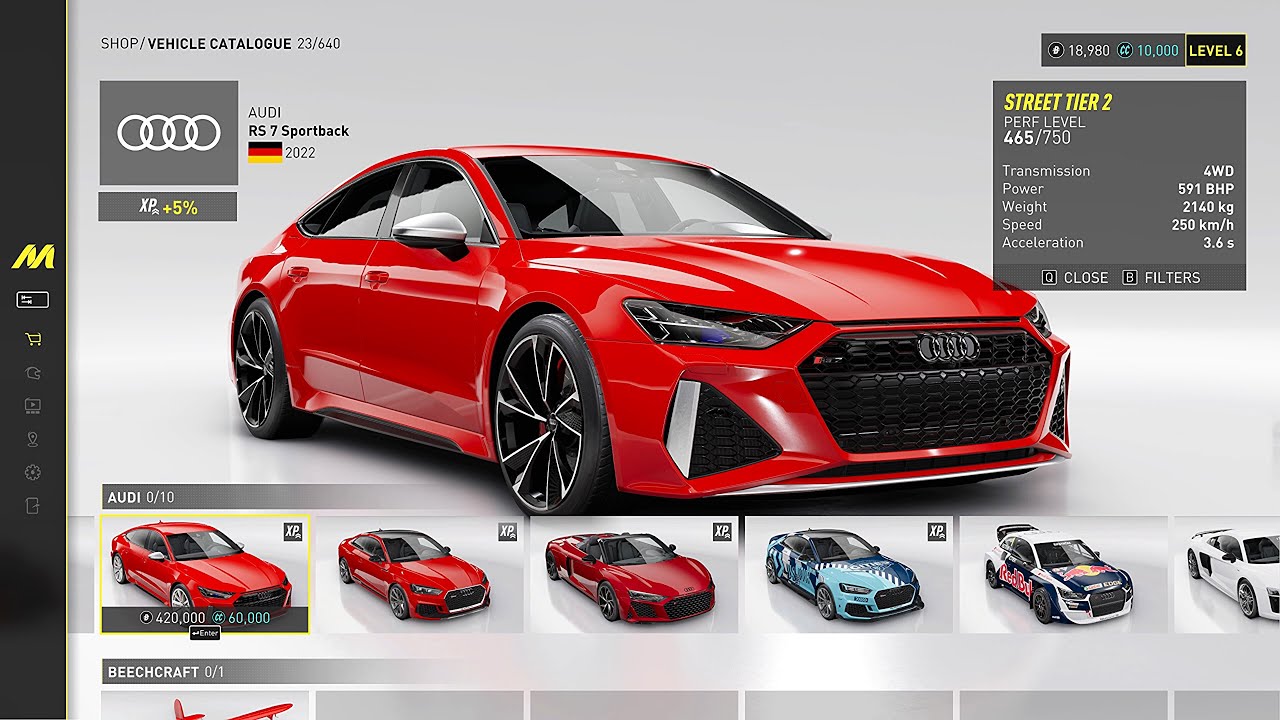Open the video playlist icon in sidebar
The image size is (1280, 720).
pos(33,406)
